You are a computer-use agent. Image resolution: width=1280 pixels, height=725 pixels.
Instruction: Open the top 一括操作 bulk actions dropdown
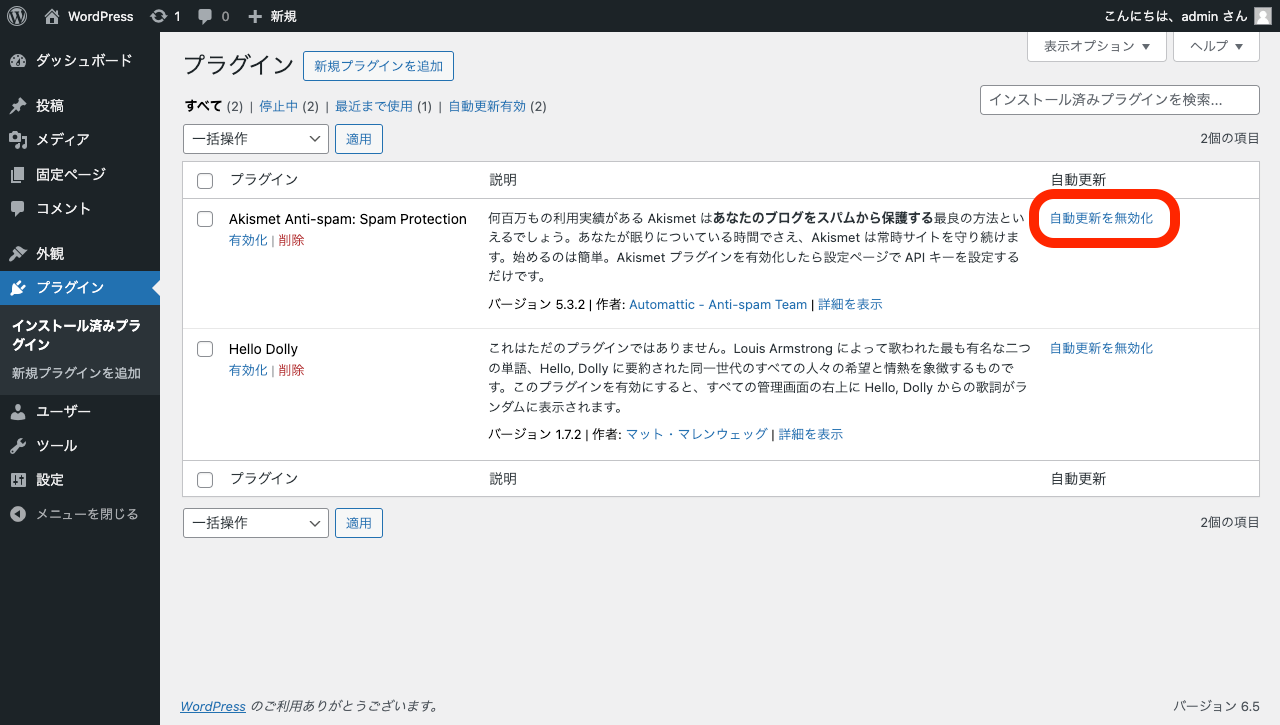point(256,139)
